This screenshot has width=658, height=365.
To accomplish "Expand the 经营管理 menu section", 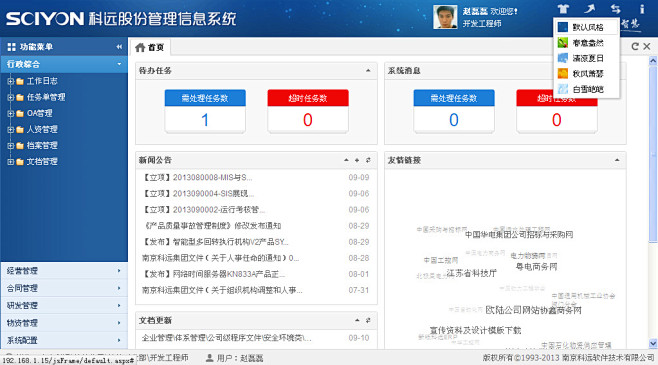I will tap(64, 271).
